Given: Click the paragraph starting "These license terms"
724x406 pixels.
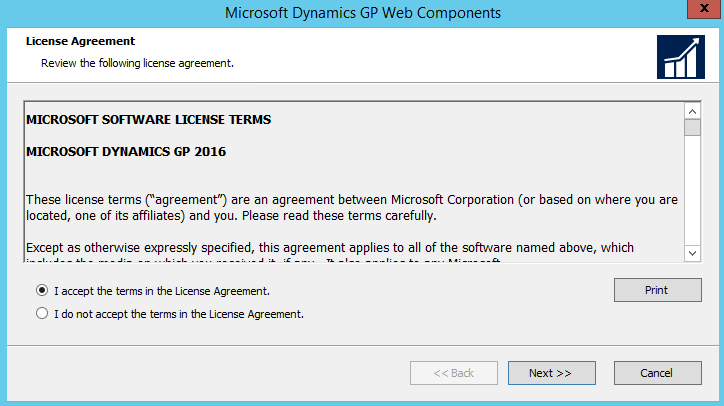Looking at the screenshot, I should [x=350, y=207].
